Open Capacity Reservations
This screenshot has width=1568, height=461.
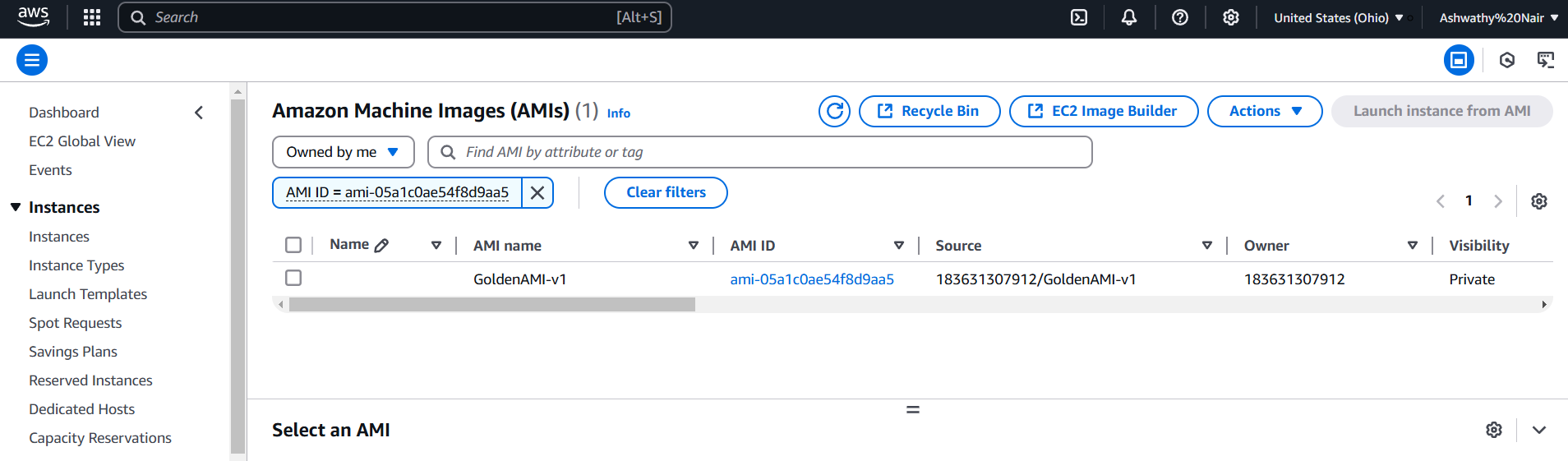pyautogui.click(x=100, y=438)
